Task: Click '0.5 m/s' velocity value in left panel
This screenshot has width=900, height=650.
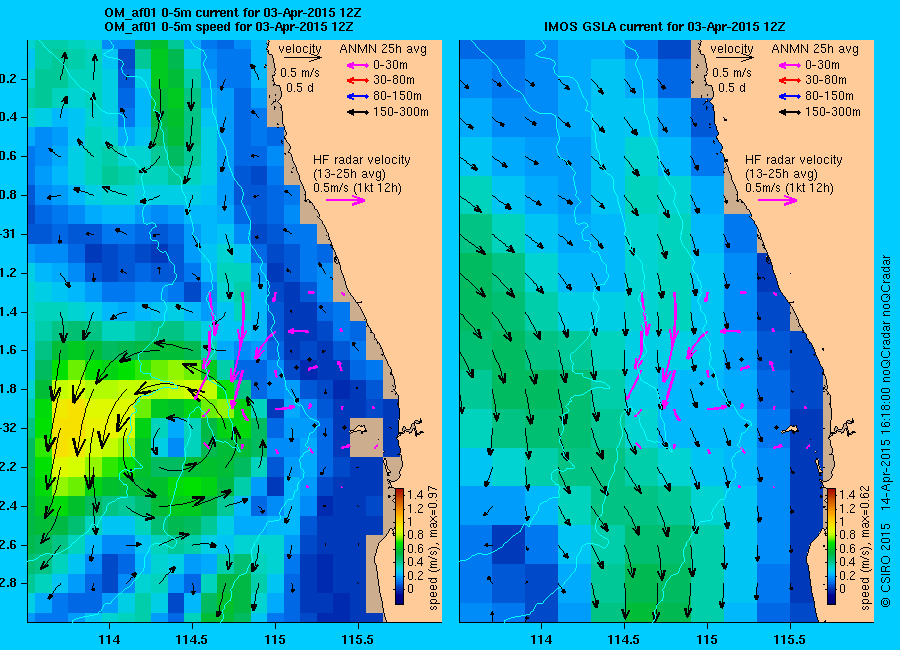Action: tap(300, 73)
